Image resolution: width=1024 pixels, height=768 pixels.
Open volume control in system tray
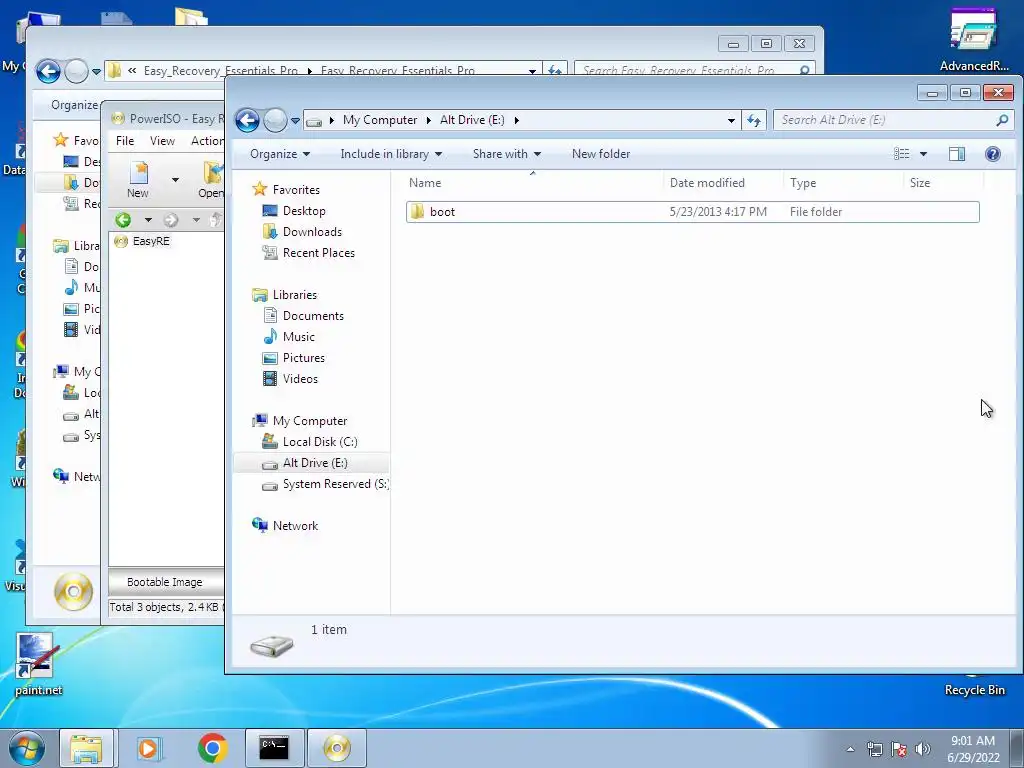pos(923,749)
